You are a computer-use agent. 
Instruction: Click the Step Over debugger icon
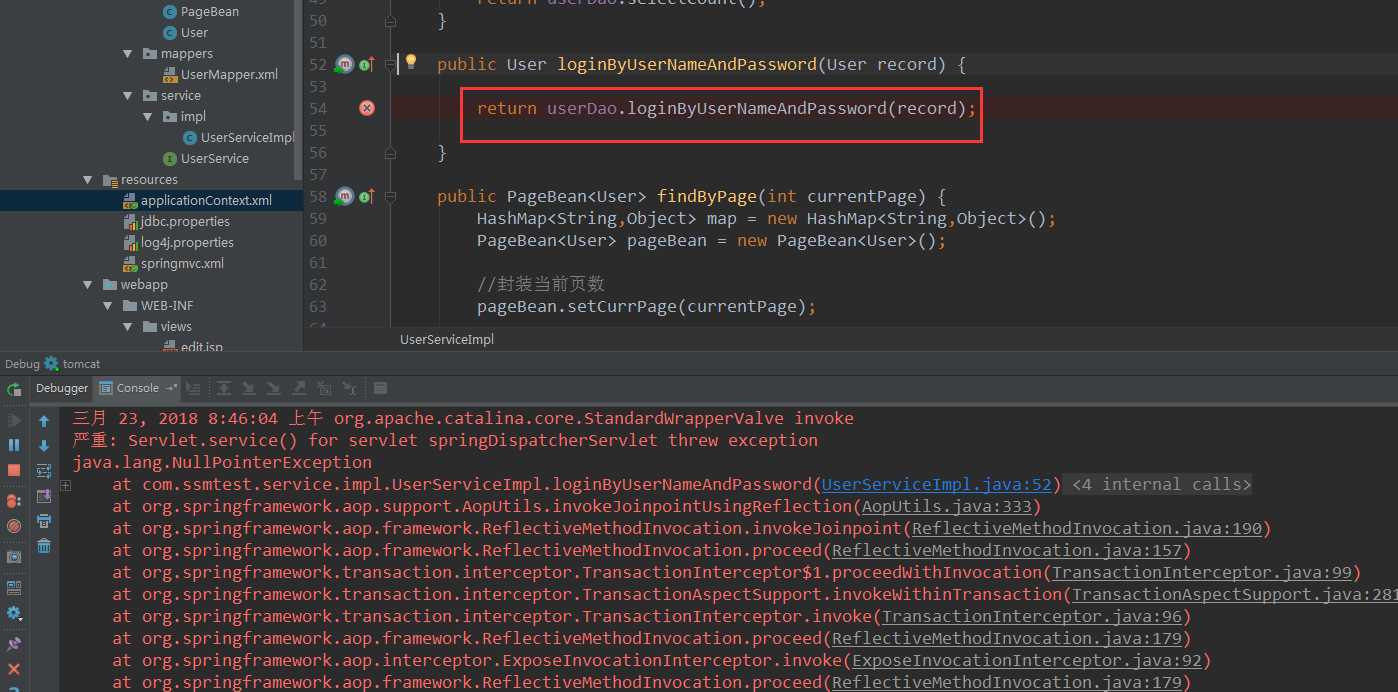point(224,388)
